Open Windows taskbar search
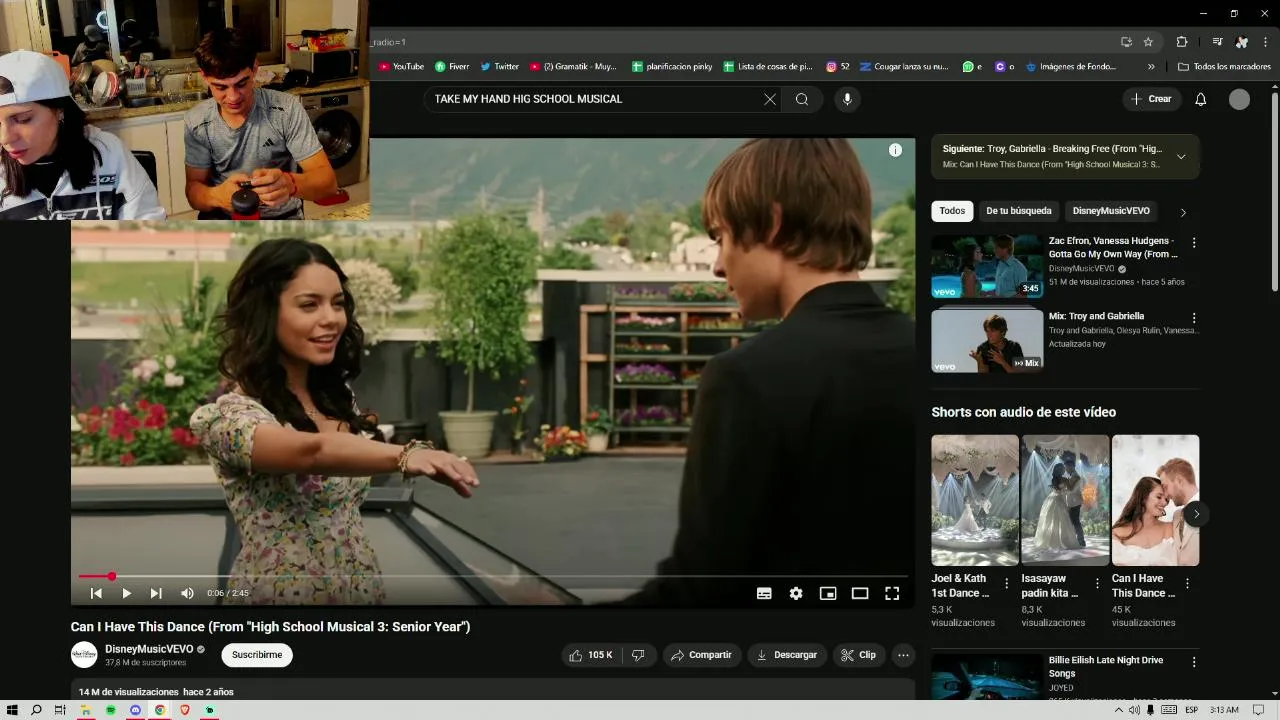 [x=36, y=710]
